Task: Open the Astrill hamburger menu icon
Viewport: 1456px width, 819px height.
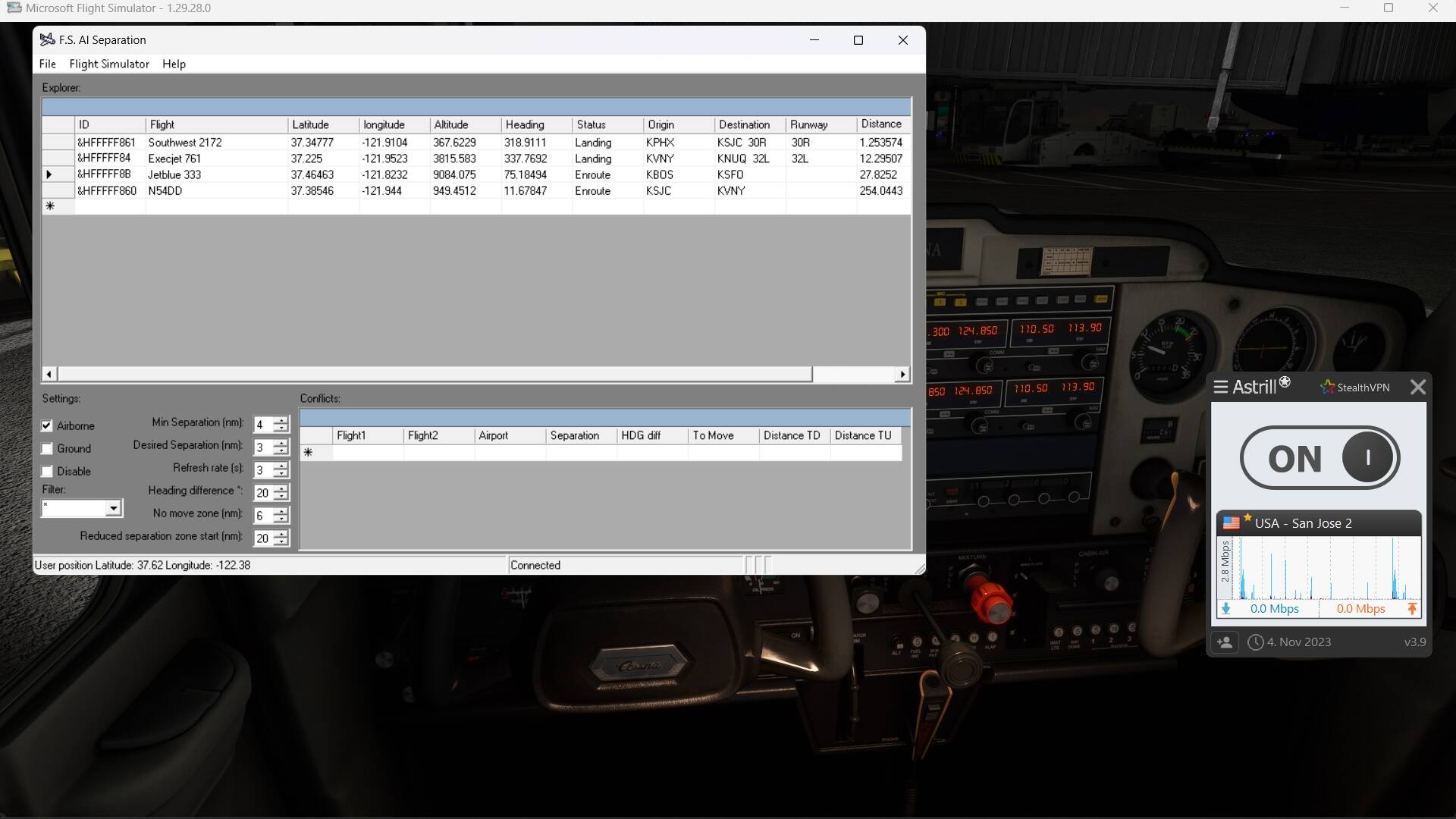Action: [1220, 388]
